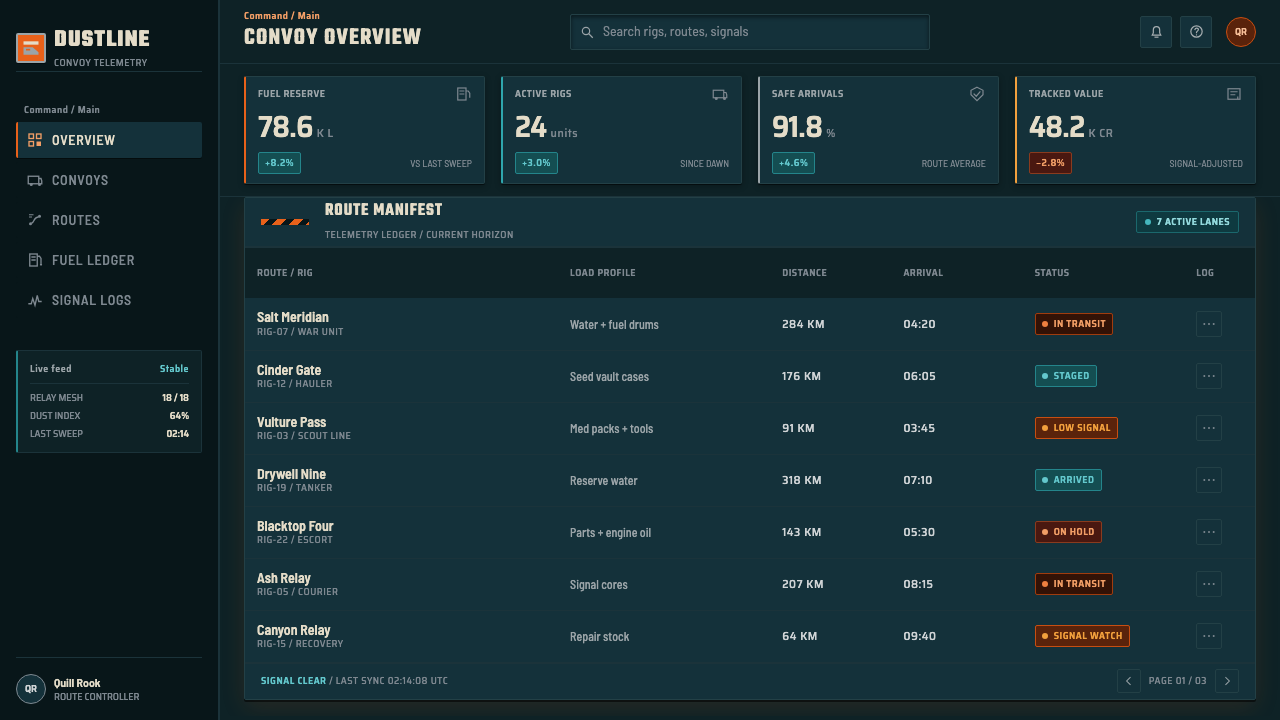Click the 78.6 fuel reserve value
The height and width of the screenshot is (720, 1280).
pos(285,127)
